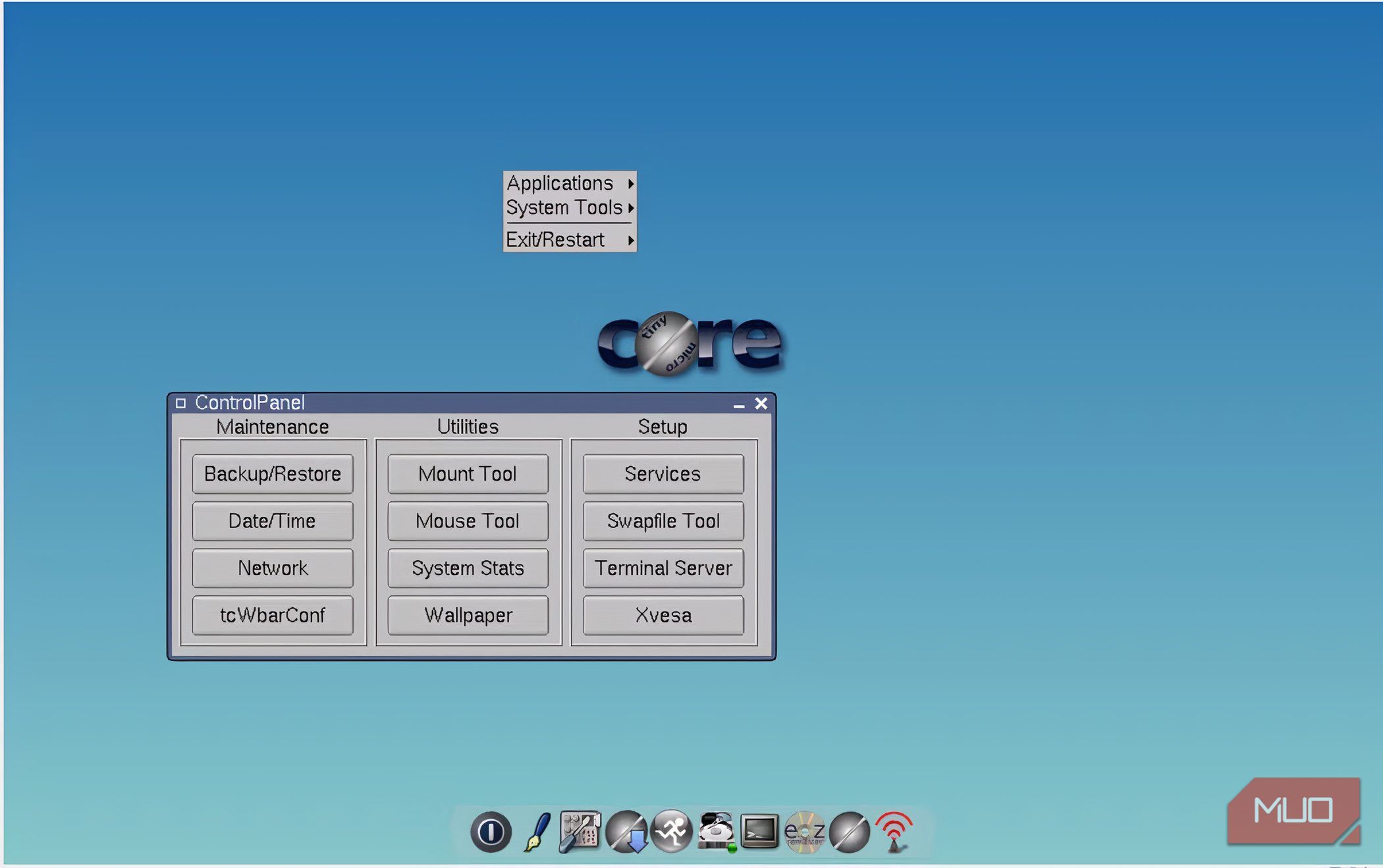
Task: Open System Stats
Action: coord(468,568)
